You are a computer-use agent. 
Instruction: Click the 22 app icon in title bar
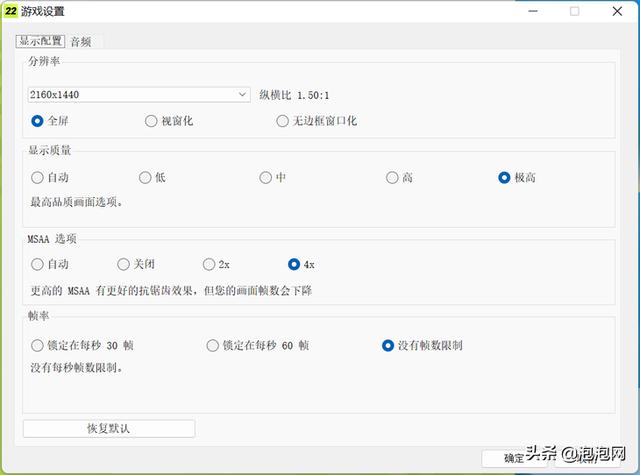point(11,11)
